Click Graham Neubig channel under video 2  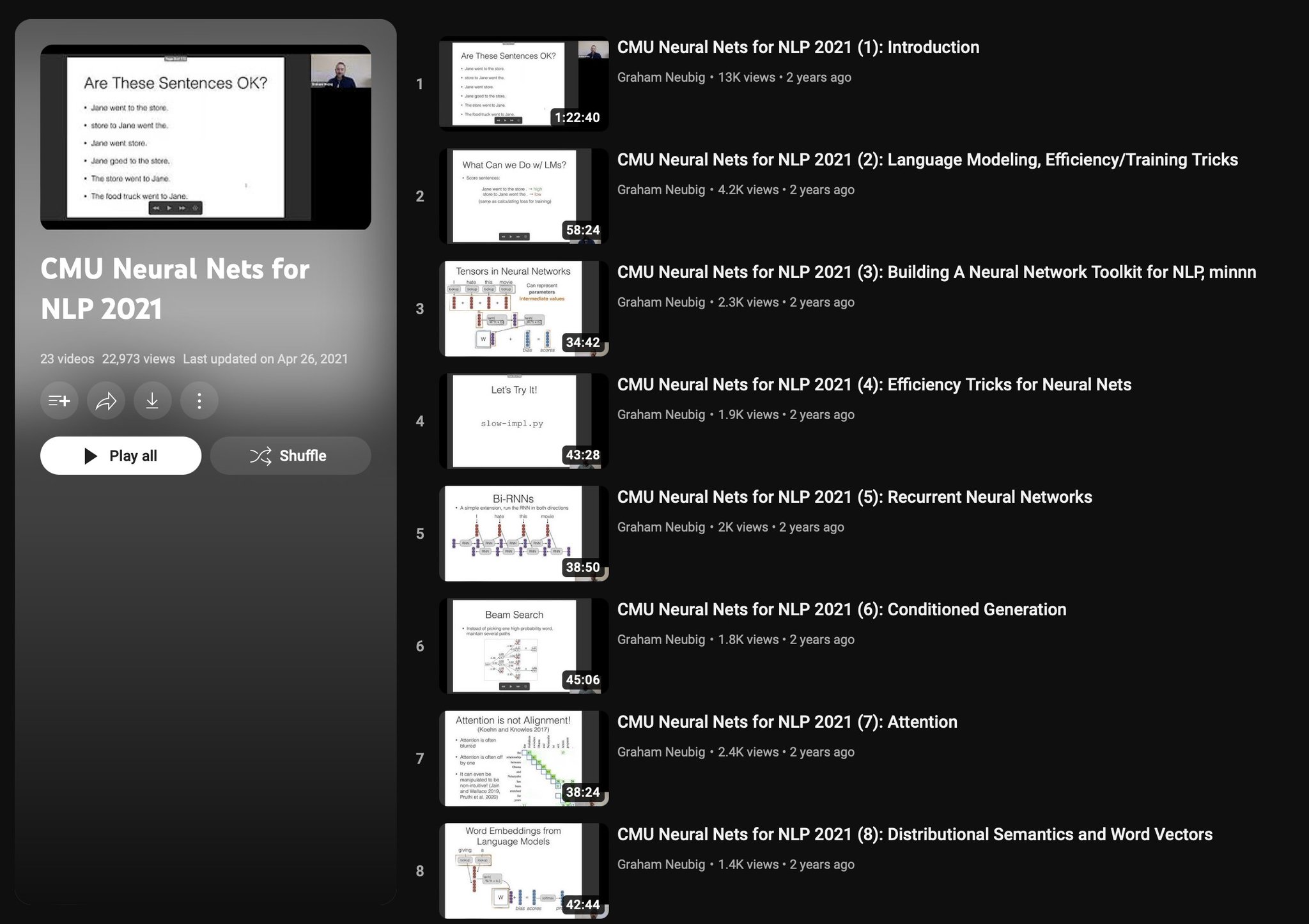pyautogui.click(x=661, y=190)
